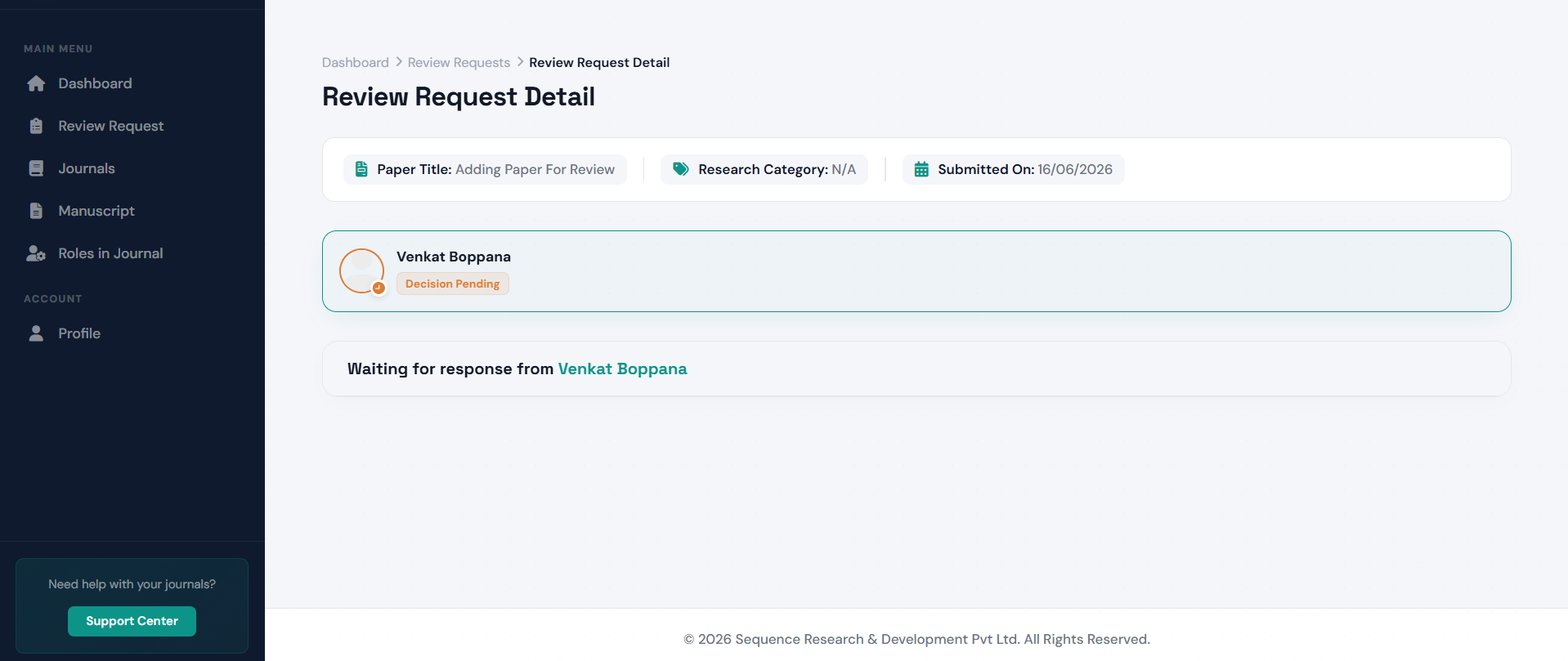1568x661 pixels.
Task: Click the Paper Title document icon
Action: [361, 169]
